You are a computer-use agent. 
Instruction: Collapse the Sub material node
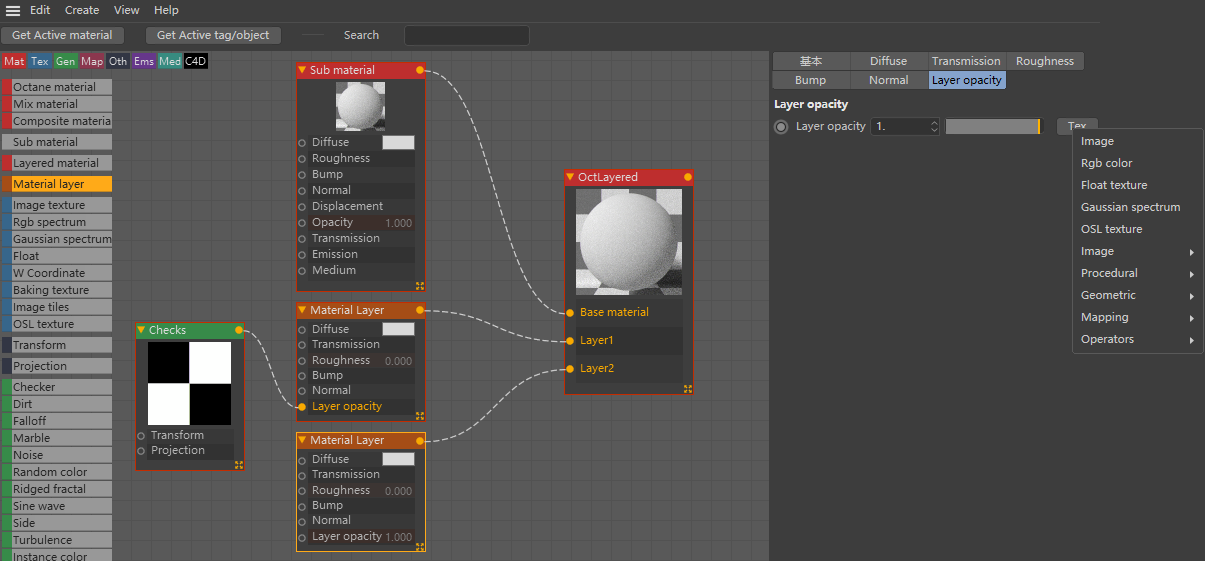point(302,70)
